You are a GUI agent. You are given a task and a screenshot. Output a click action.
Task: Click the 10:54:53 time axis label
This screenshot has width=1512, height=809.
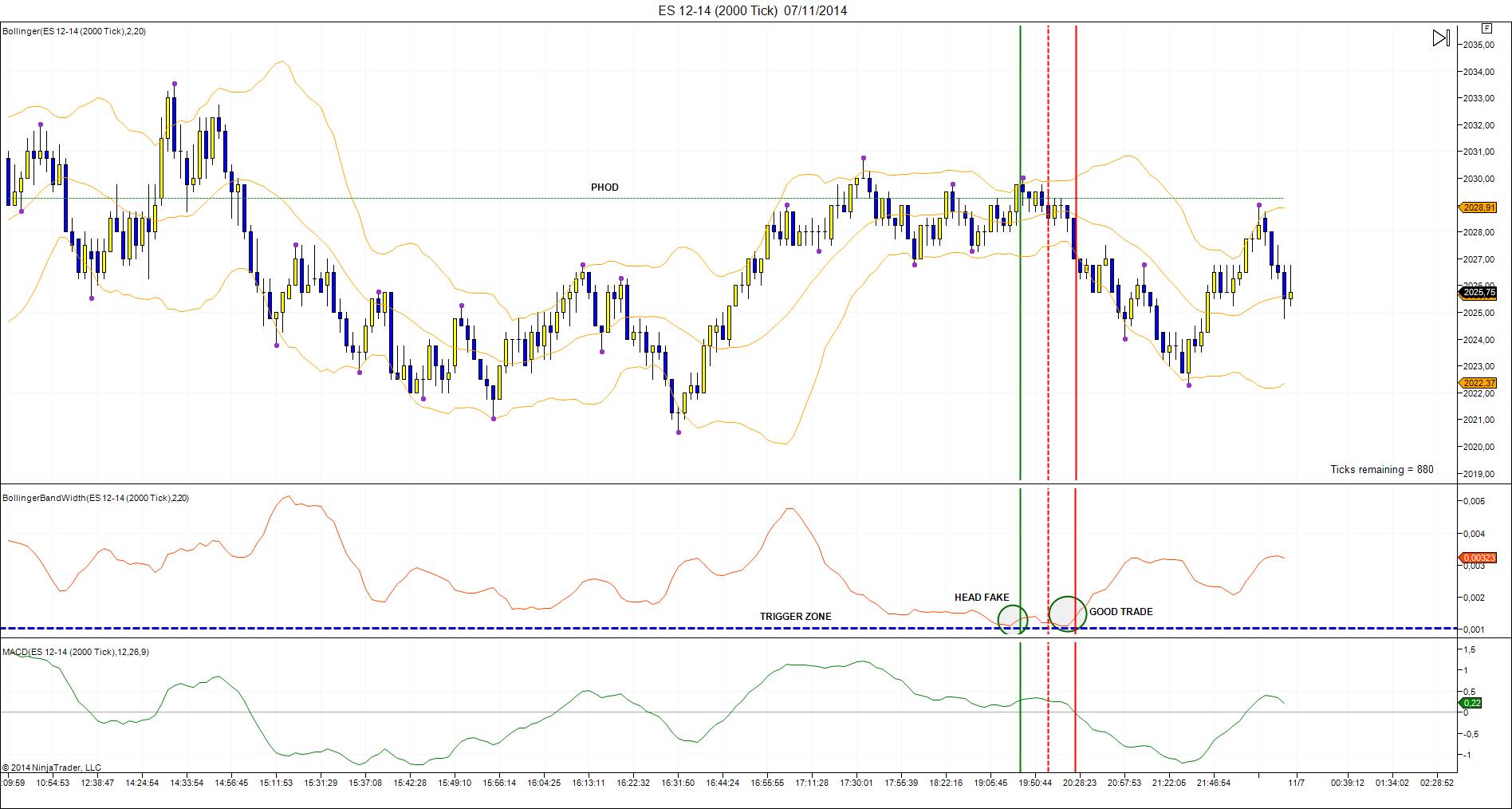[53, 783]
